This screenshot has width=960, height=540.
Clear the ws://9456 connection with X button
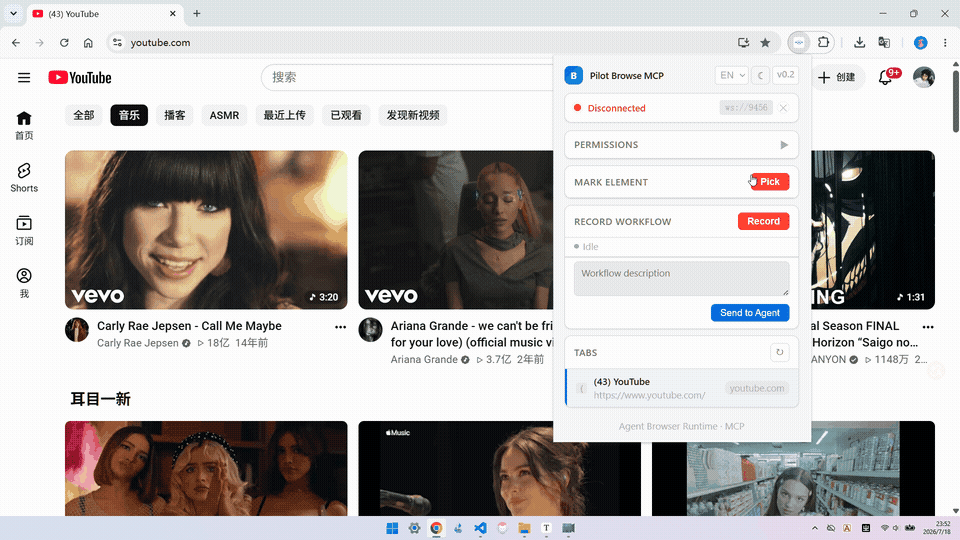click(x=783, y=108)
